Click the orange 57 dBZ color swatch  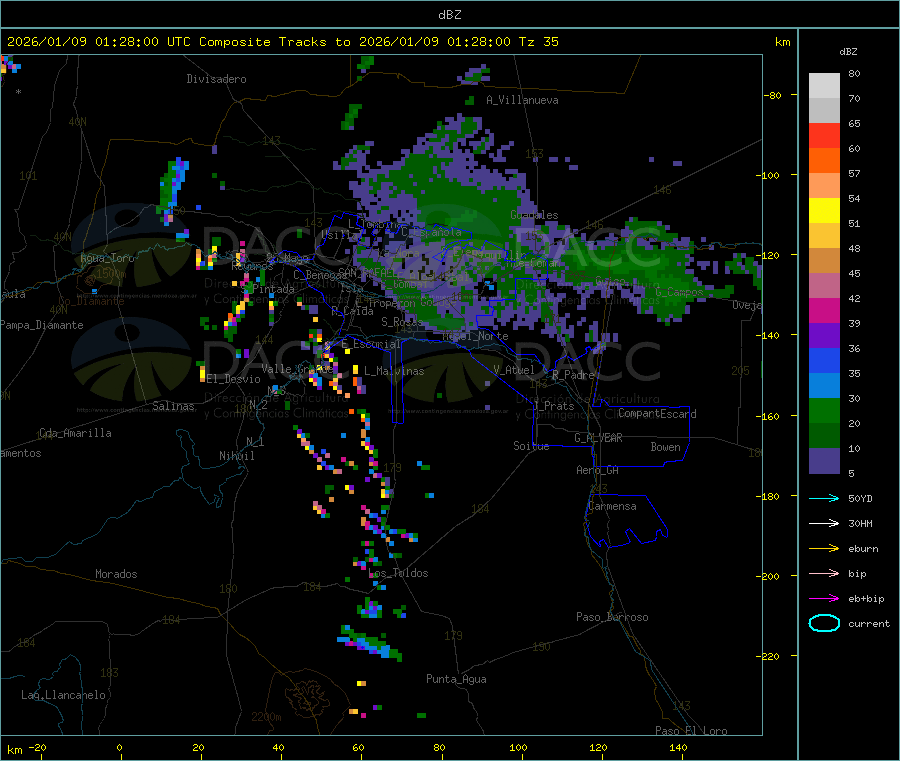(824, 161)
